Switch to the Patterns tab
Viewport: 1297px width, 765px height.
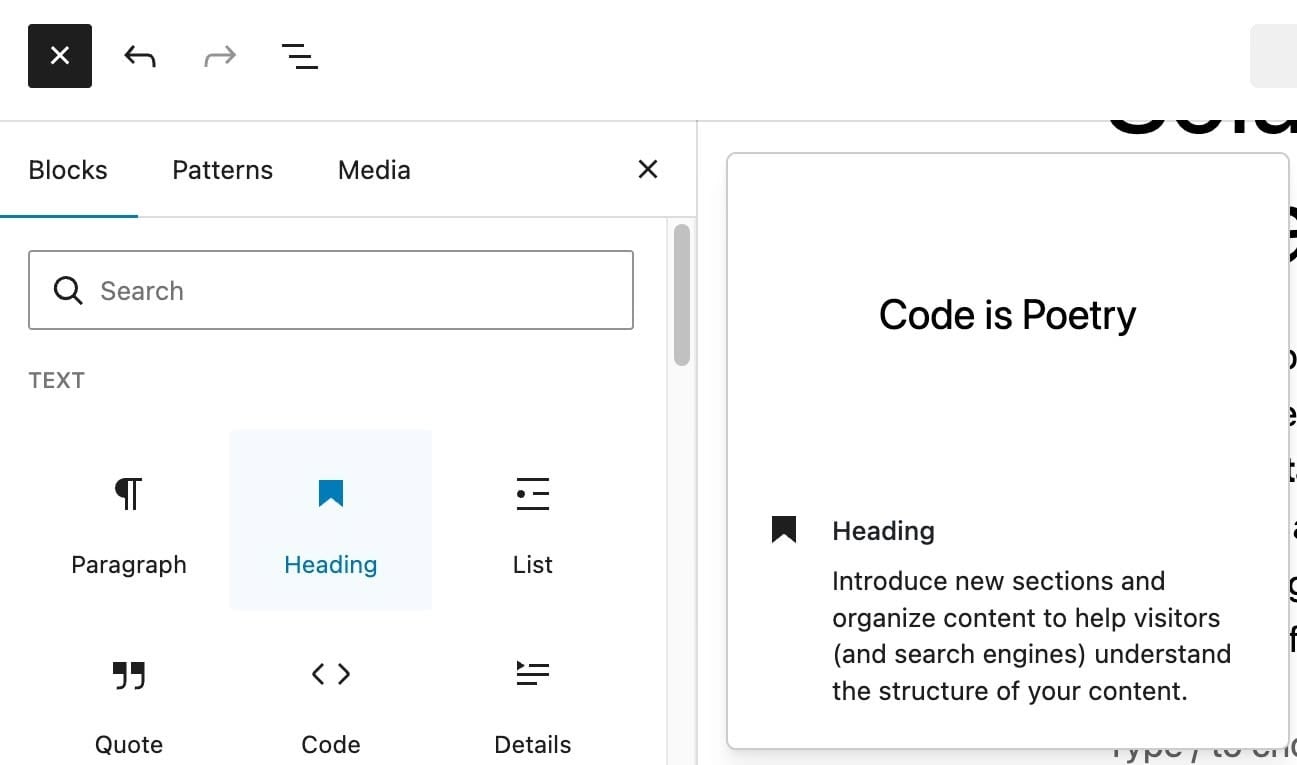click(222, 170)
